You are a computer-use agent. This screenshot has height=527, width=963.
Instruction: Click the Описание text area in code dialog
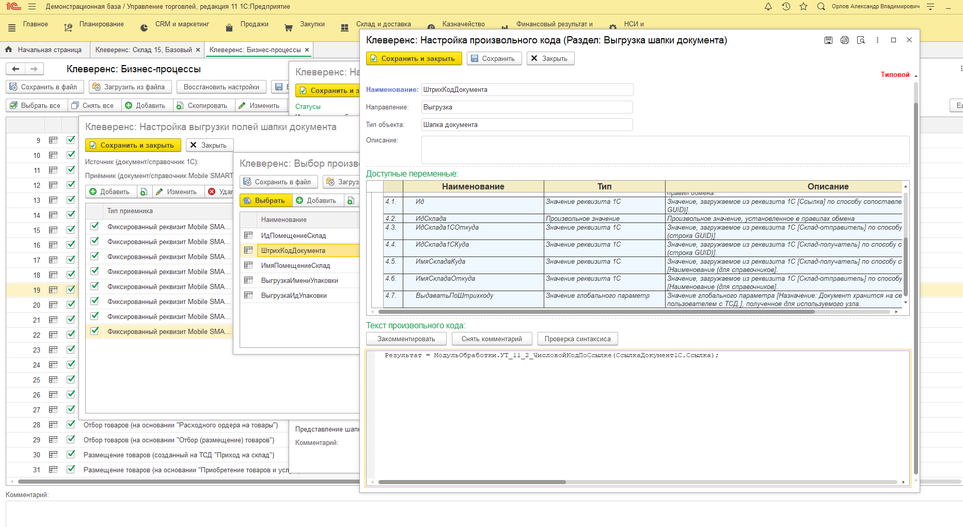[665, 150]
